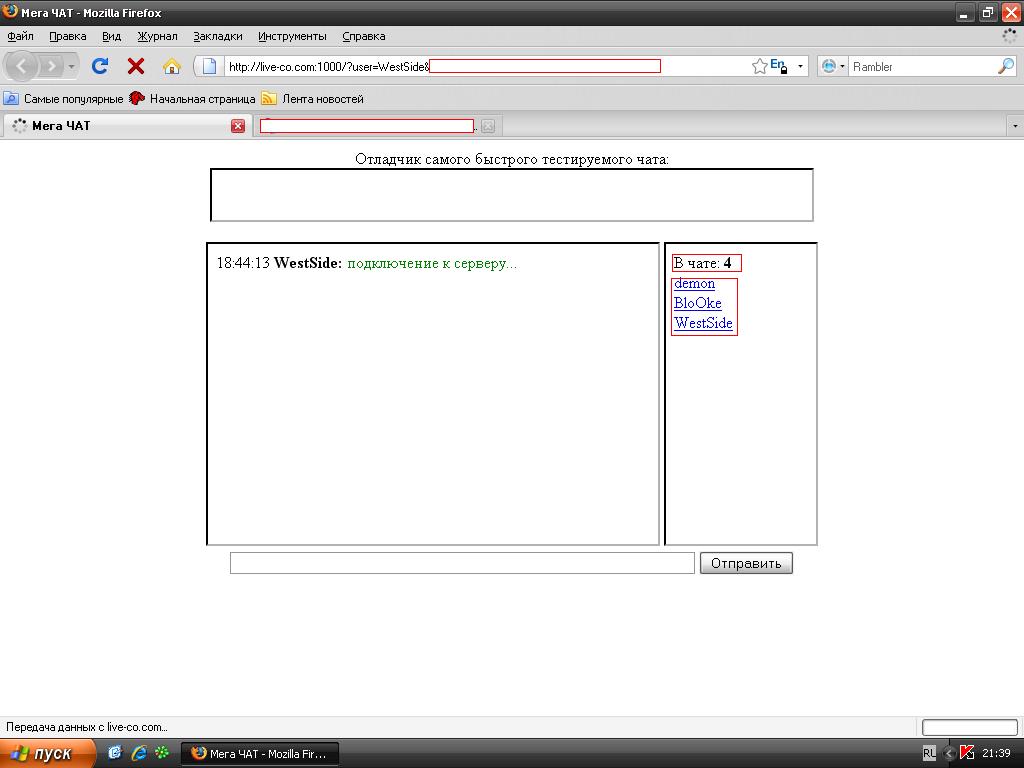Open the address bar history dropdown

coord(800,66)
